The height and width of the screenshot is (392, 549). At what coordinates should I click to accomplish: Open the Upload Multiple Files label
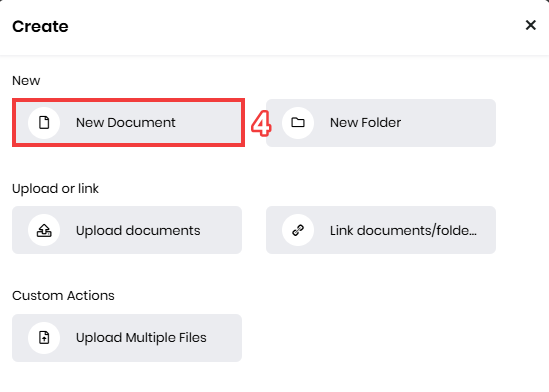pos(141,338)
